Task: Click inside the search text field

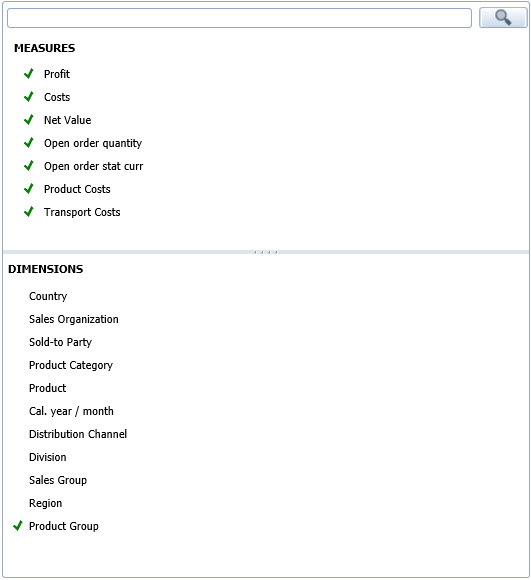Action: point(239,18)
